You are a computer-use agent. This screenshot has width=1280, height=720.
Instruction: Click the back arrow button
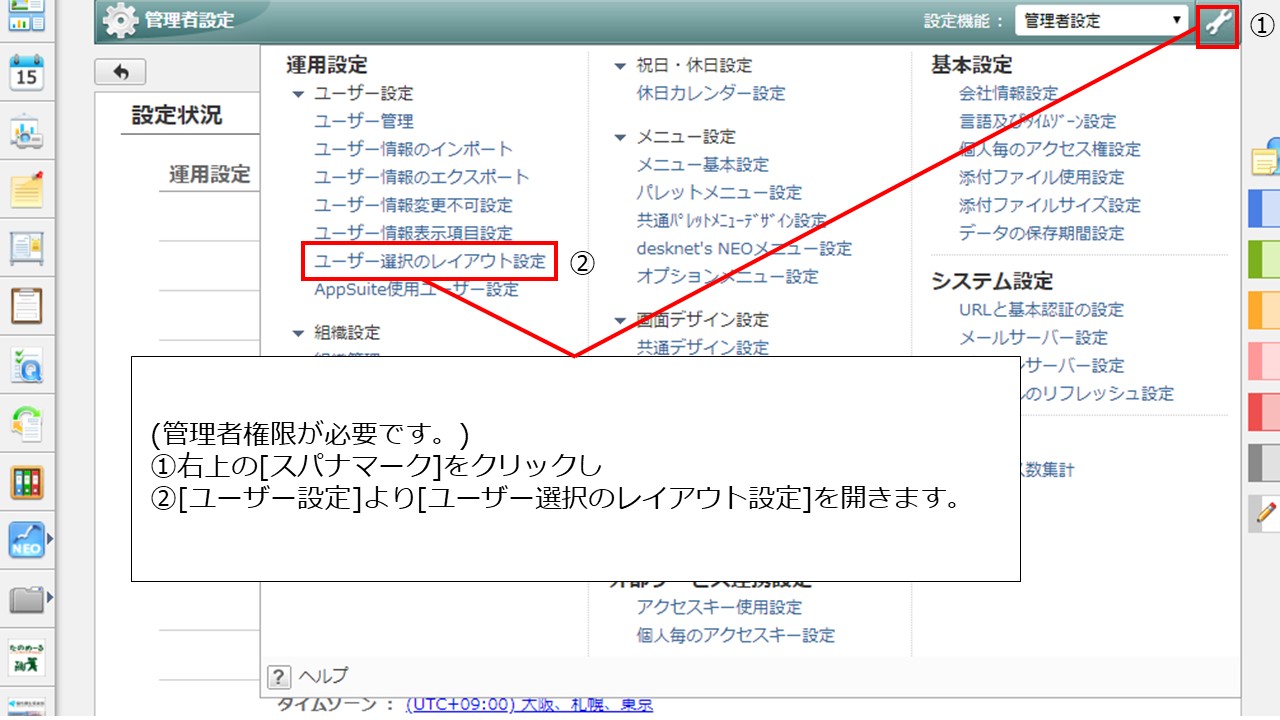coord(120,72)
